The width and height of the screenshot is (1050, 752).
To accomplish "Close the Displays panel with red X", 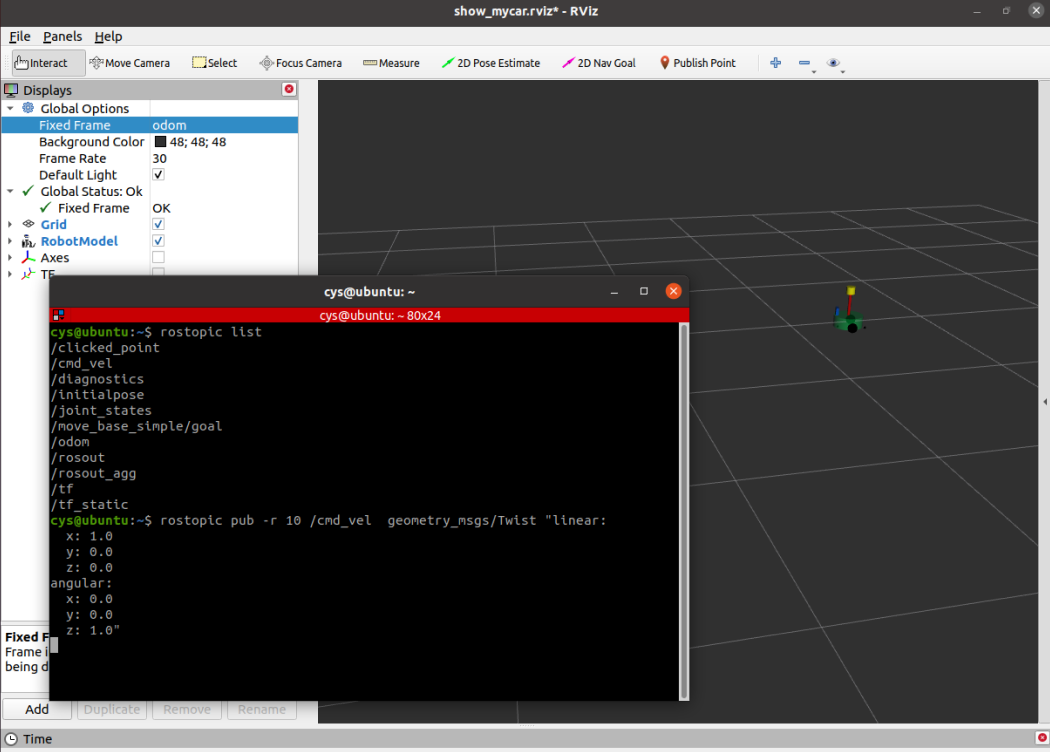I will click(289, 89).
